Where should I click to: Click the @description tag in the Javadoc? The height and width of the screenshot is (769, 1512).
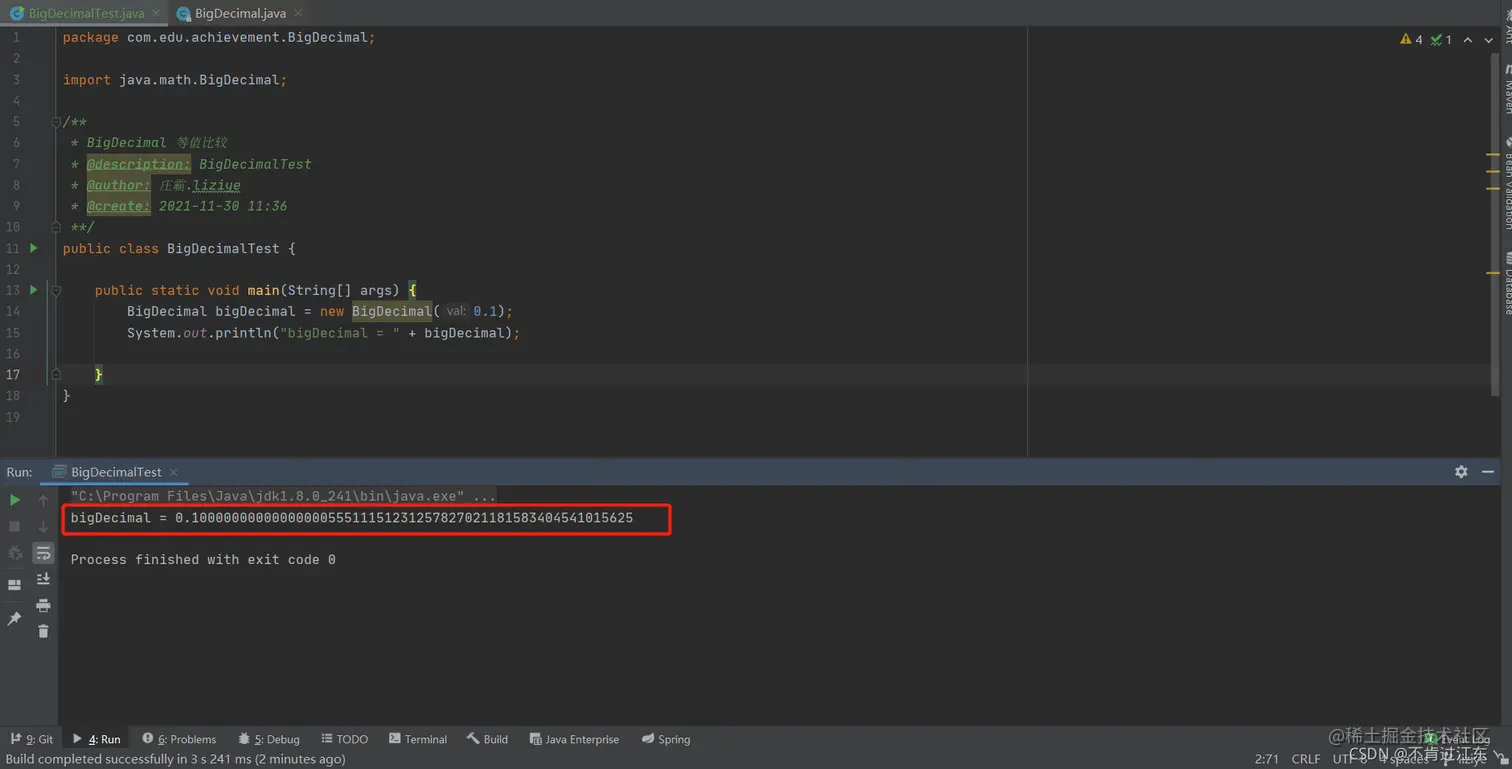tap(138, 164)
